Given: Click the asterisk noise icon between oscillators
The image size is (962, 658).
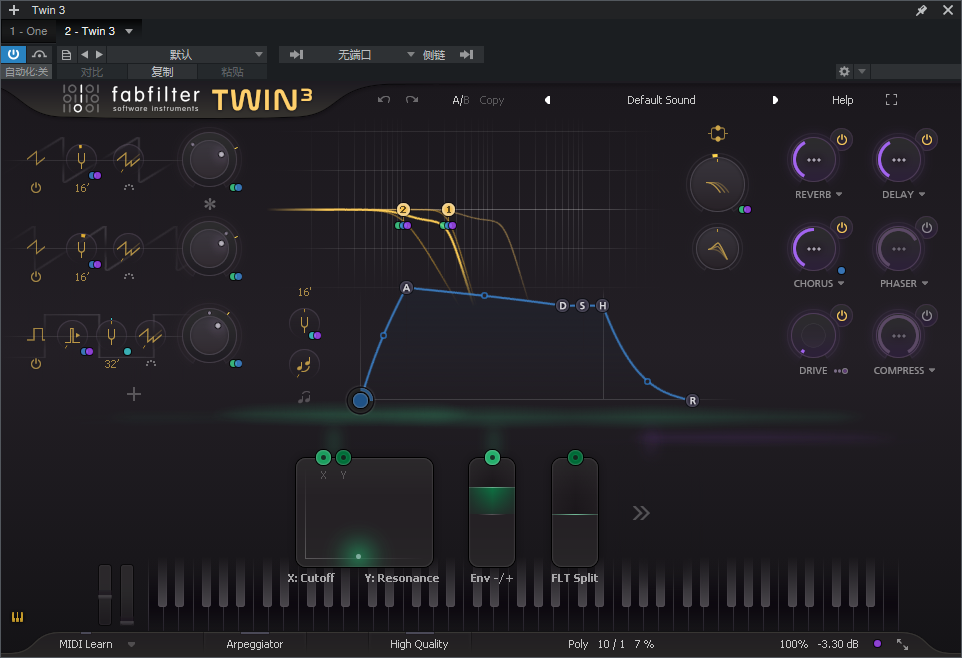Looking at the screenshot, I should pyautogui.click(x=210, y=204).
